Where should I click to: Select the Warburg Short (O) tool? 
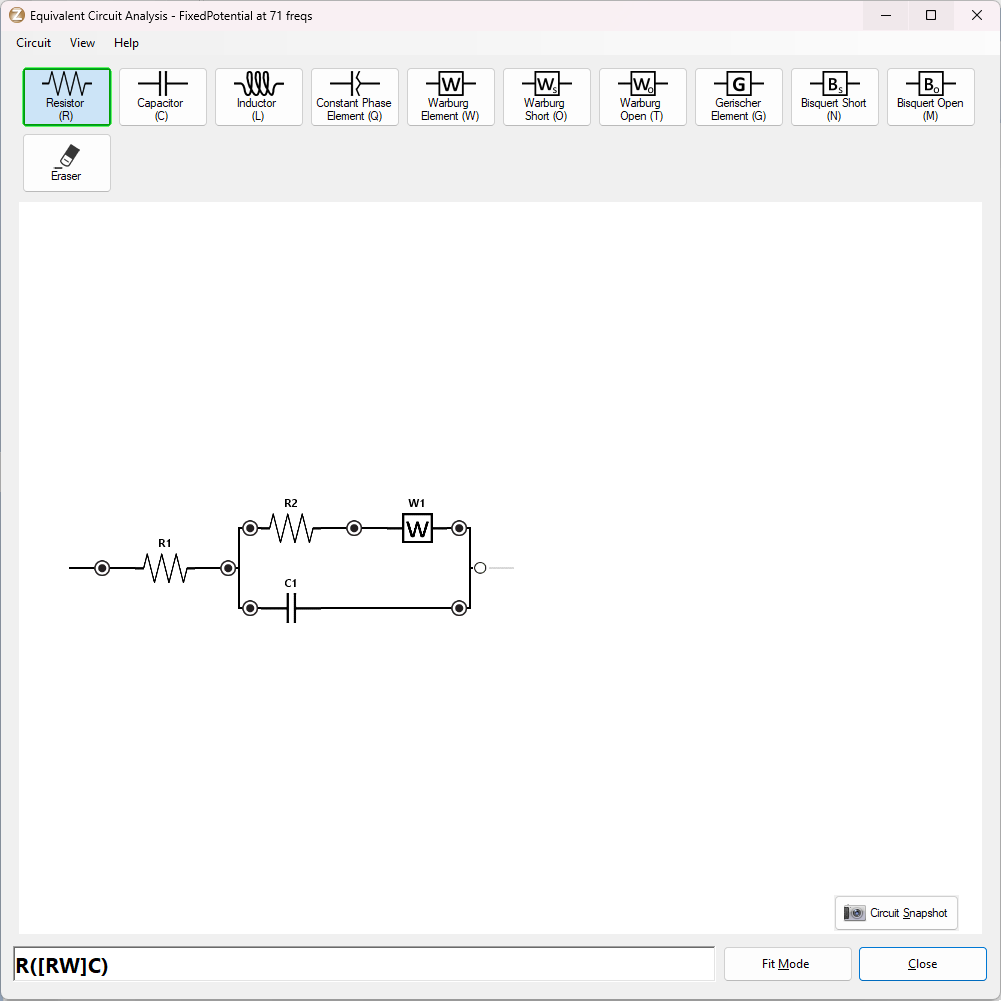coord(546,97)
